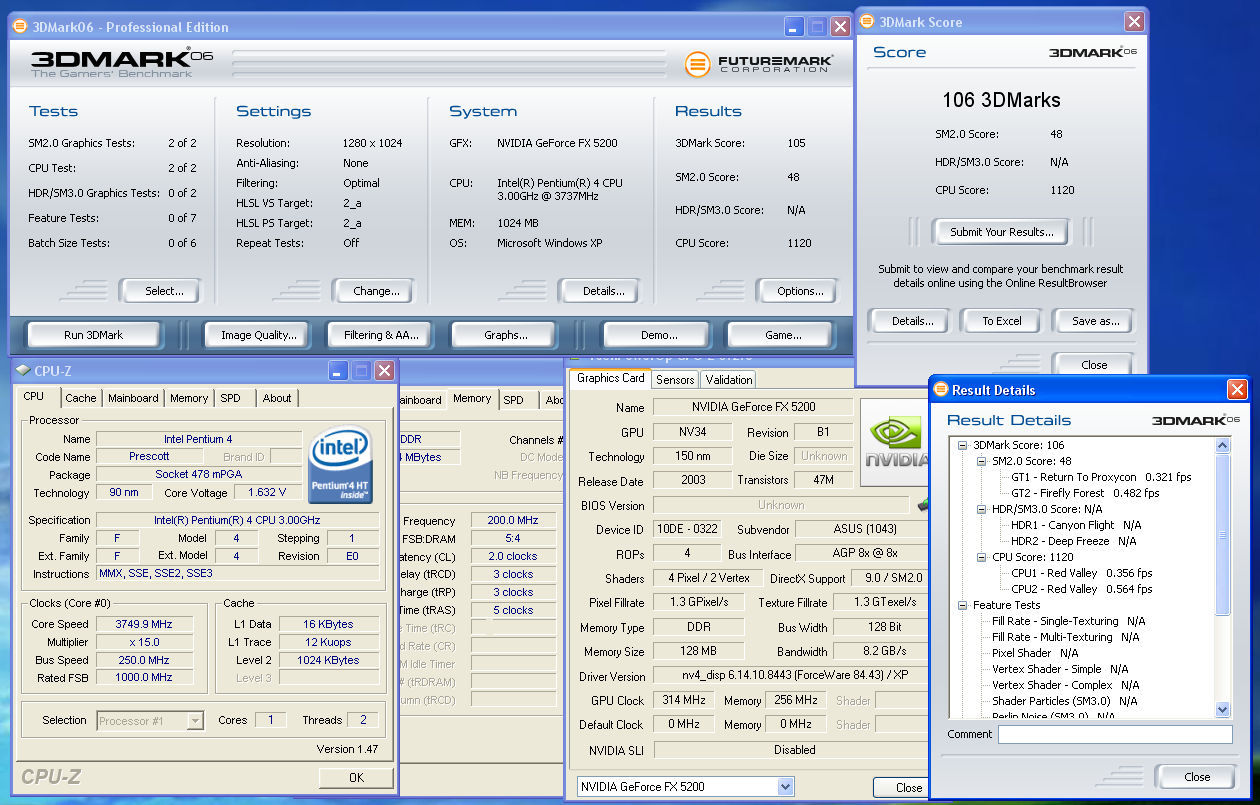
Task: Collapse the HDR/SM3.0 Score node
Action: pyautogui.click(x=981, y=509)
